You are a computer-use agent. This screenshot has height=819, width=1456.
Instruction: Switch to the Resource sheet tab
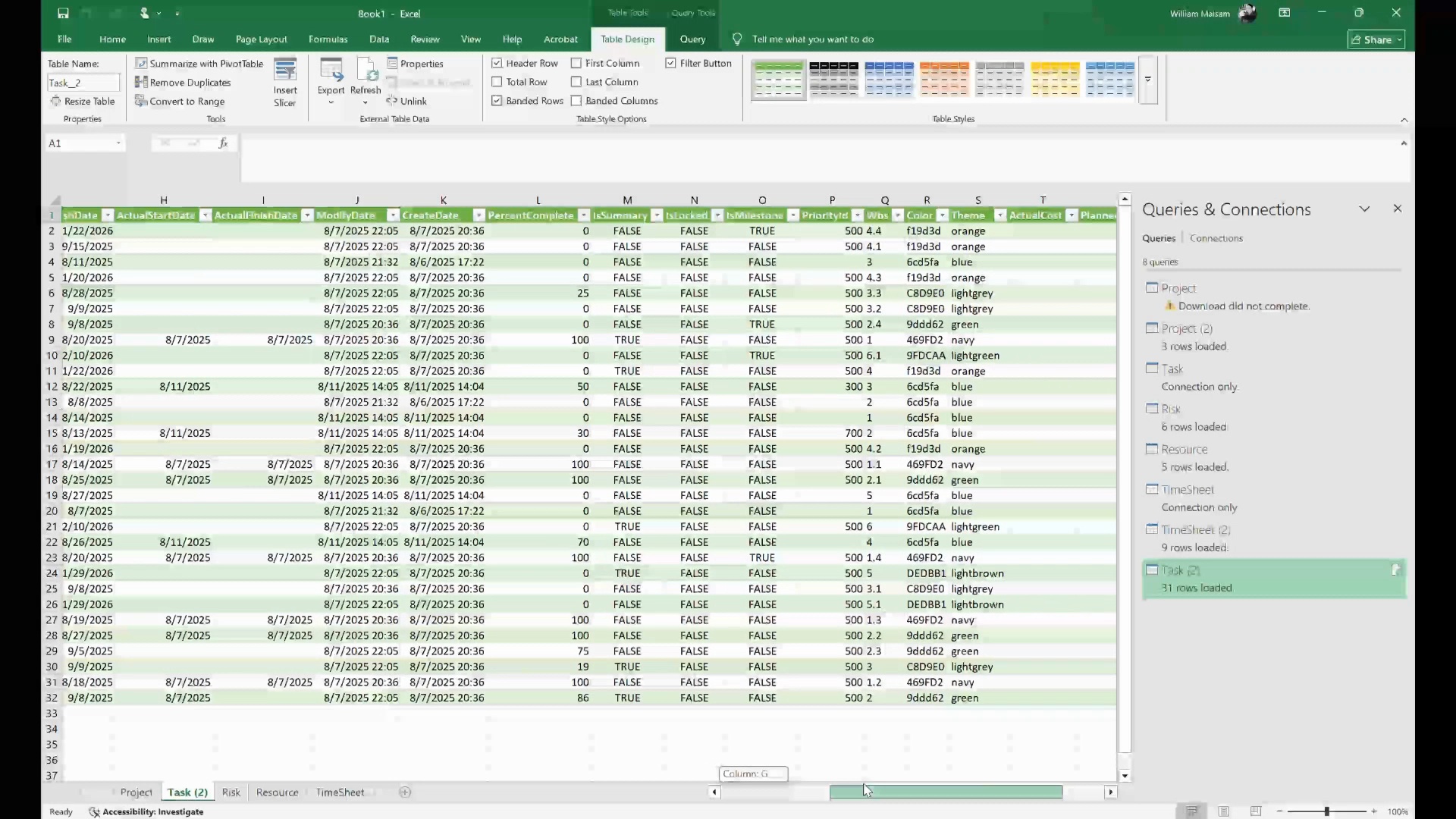pos(277,792)
